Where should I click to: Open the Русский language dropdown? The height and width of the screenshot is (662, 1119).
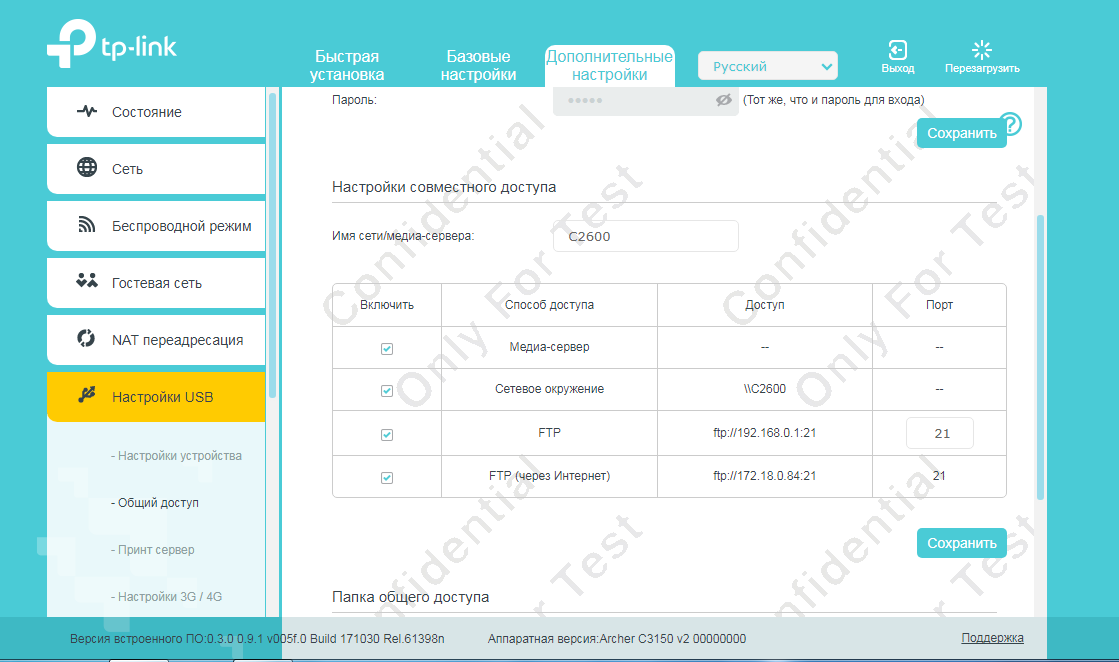pos(767,67)
